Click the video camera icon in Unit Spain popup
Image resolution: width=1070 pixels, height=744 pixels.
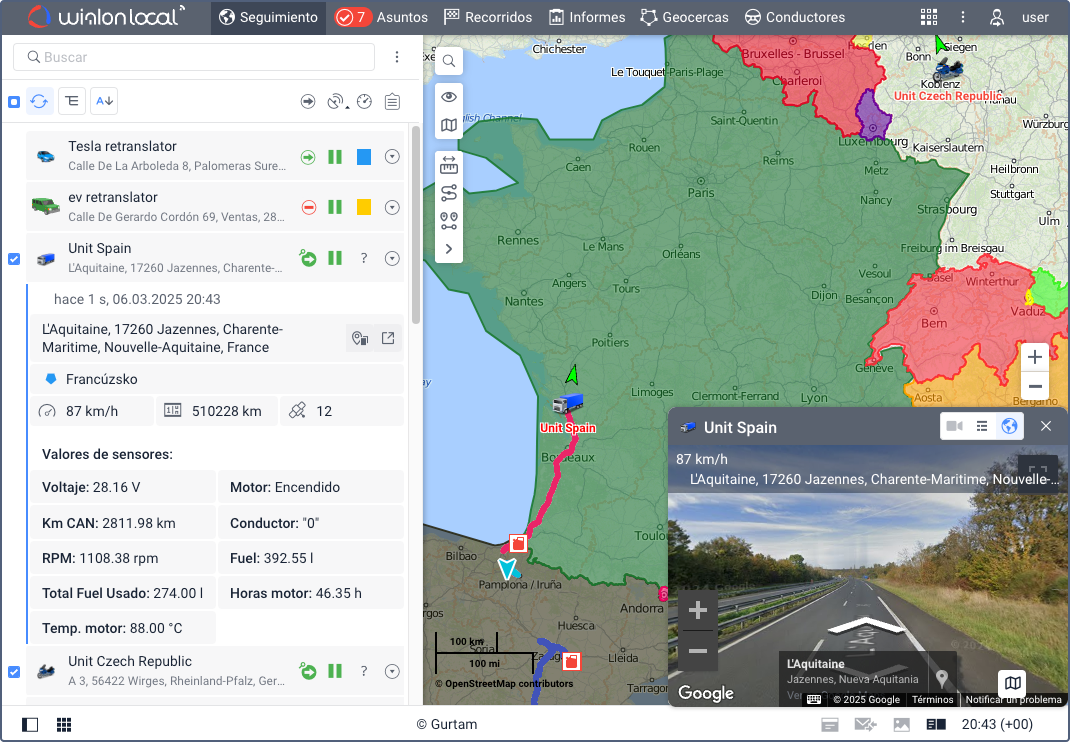954,427
